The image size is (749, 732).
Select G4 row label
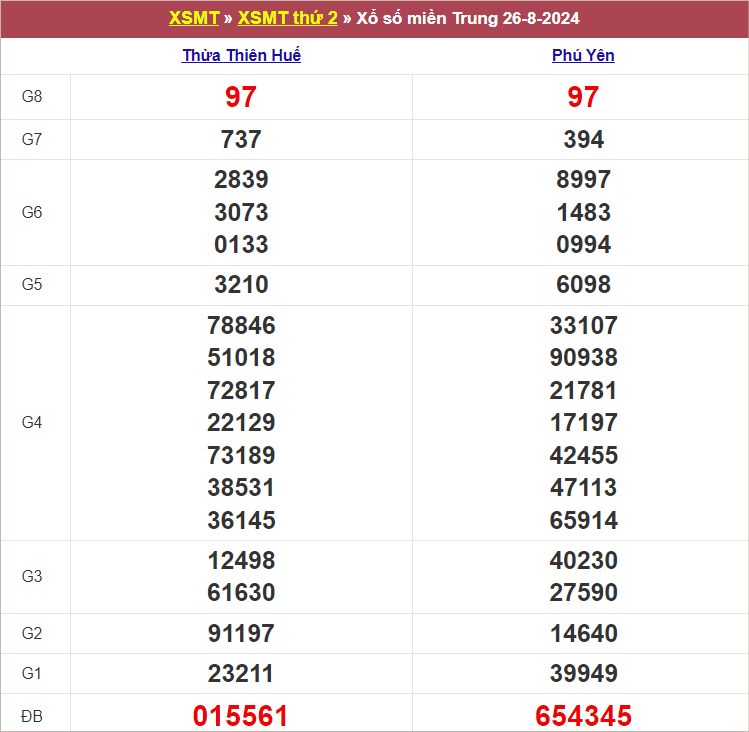32,422
